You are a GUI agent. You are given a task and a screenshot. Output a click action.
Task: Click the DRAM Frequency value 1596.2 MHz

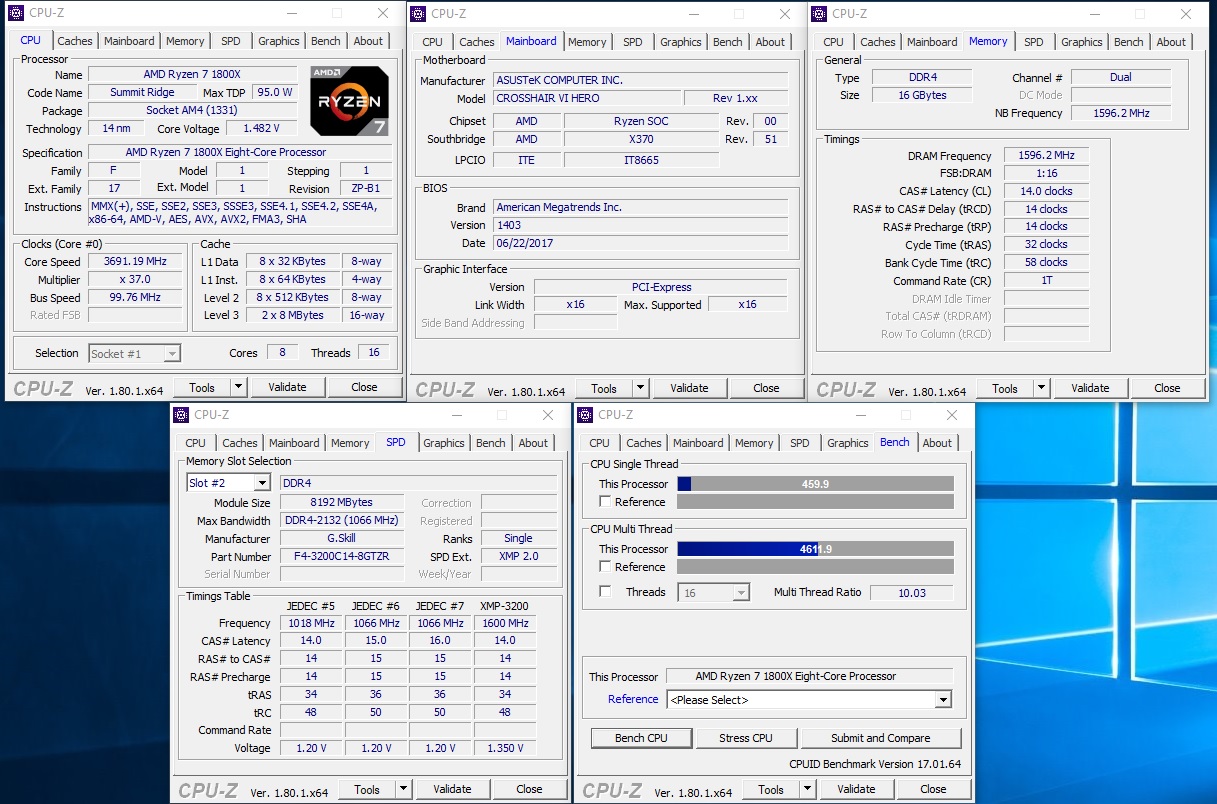1046,156
